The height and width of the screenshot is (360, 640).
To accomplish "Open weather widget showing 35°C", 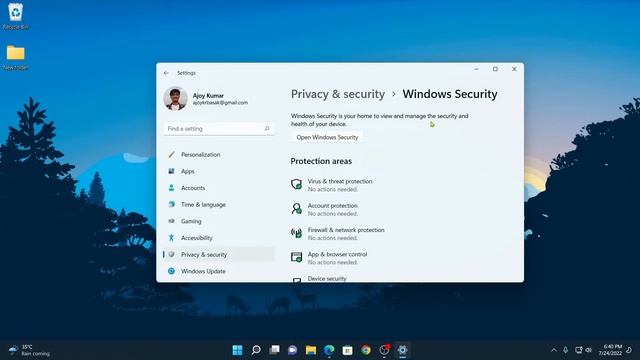I will click(29, 350).
